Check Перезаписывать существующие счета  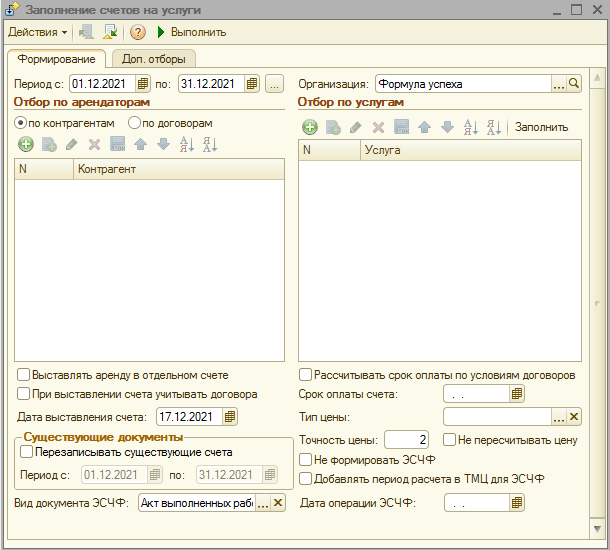click(x=26, y=452)
